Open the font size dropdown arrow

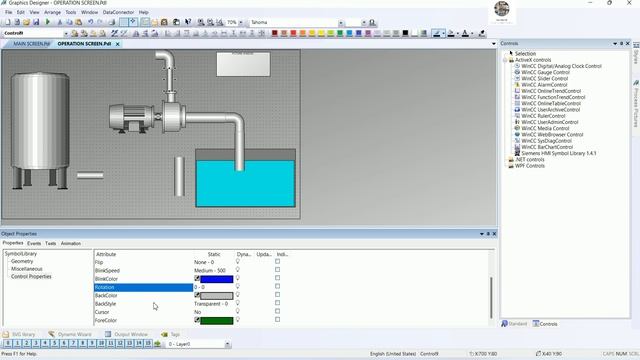tap(364, 22)
